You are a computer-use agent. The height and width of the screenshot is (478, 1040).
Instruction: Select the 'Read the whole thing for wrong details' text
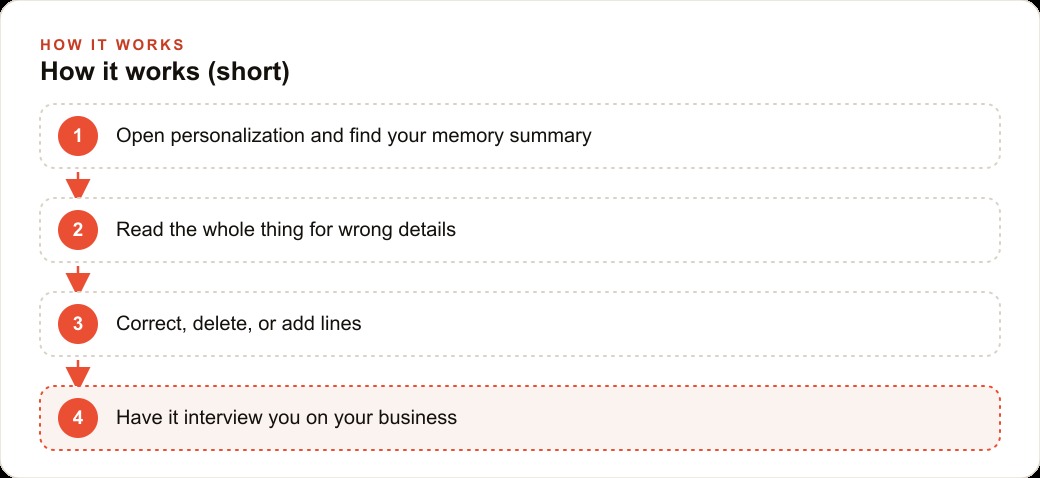pyautogui.click(x=286, y=230)
